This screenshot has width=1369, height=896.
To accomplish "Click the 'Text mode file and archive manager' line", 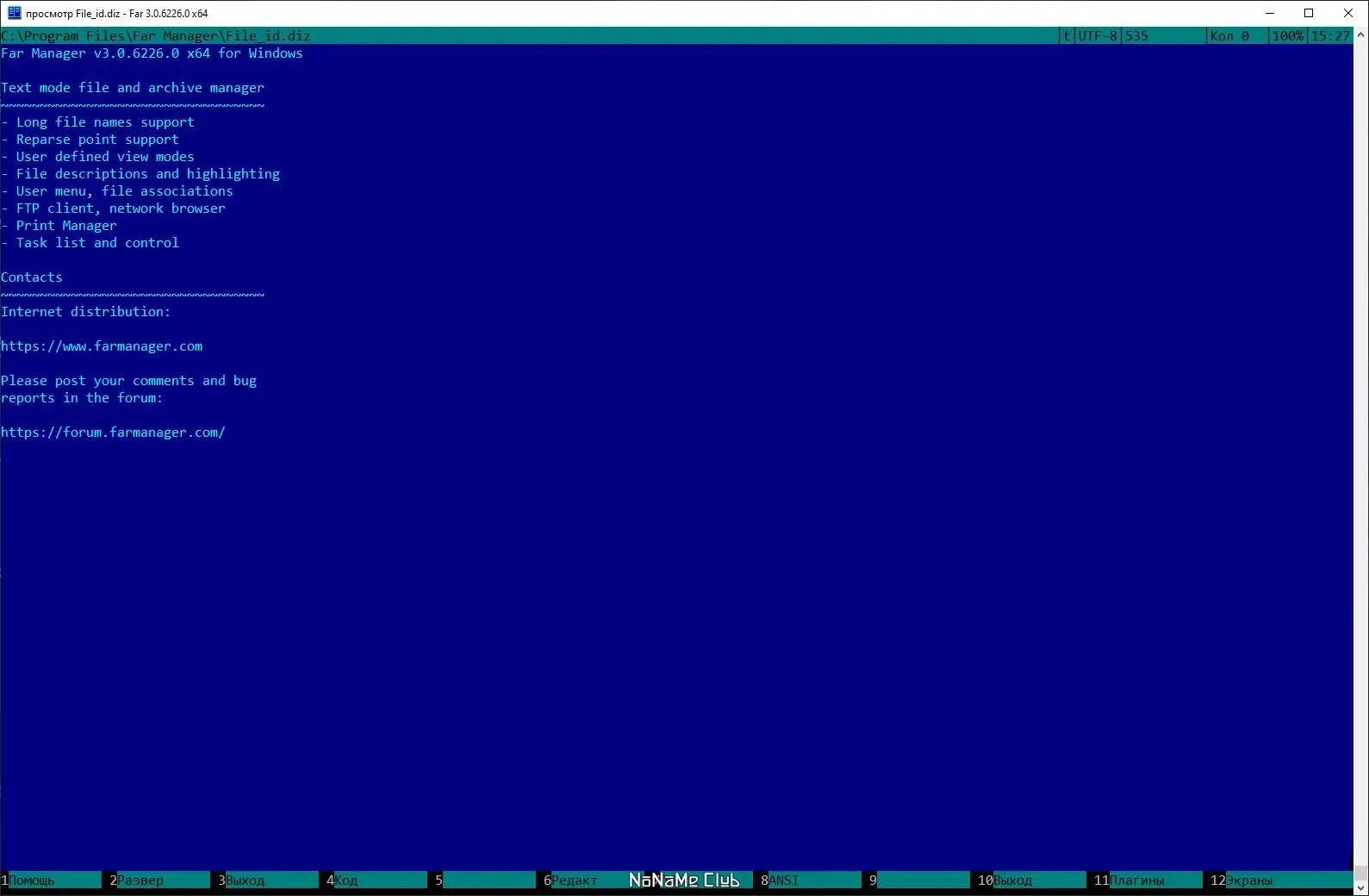I will (133, 88).
